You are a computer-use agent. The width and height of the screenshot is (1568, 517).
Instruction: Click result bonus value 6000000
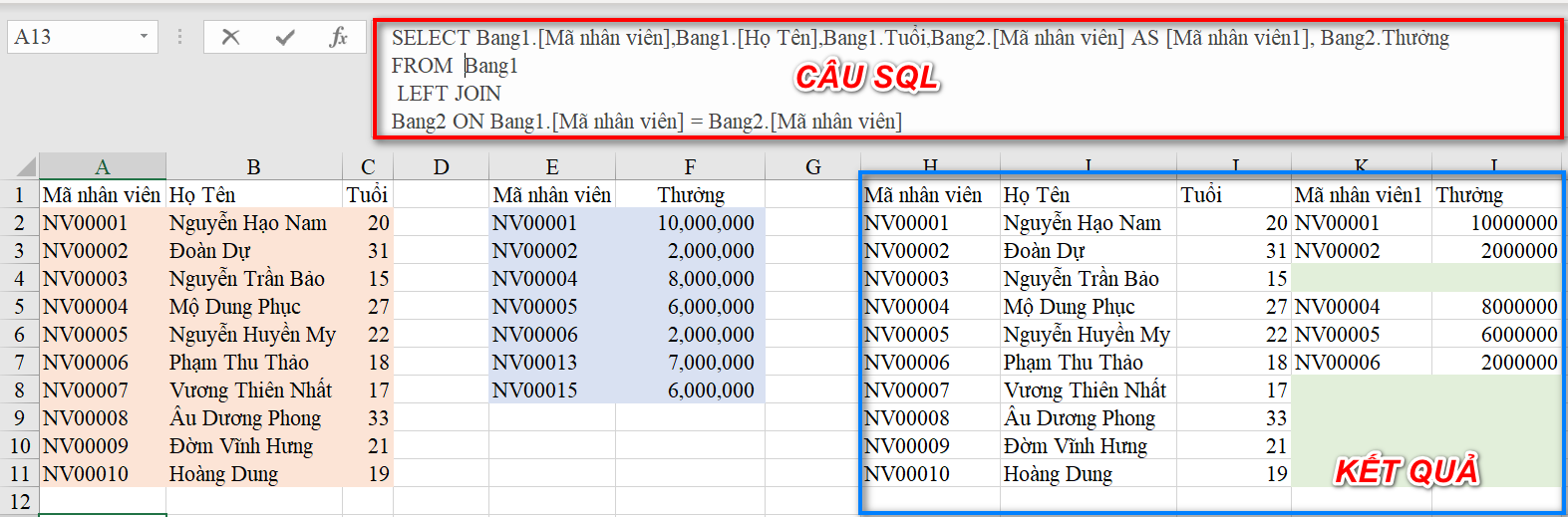click(1496, 334)
